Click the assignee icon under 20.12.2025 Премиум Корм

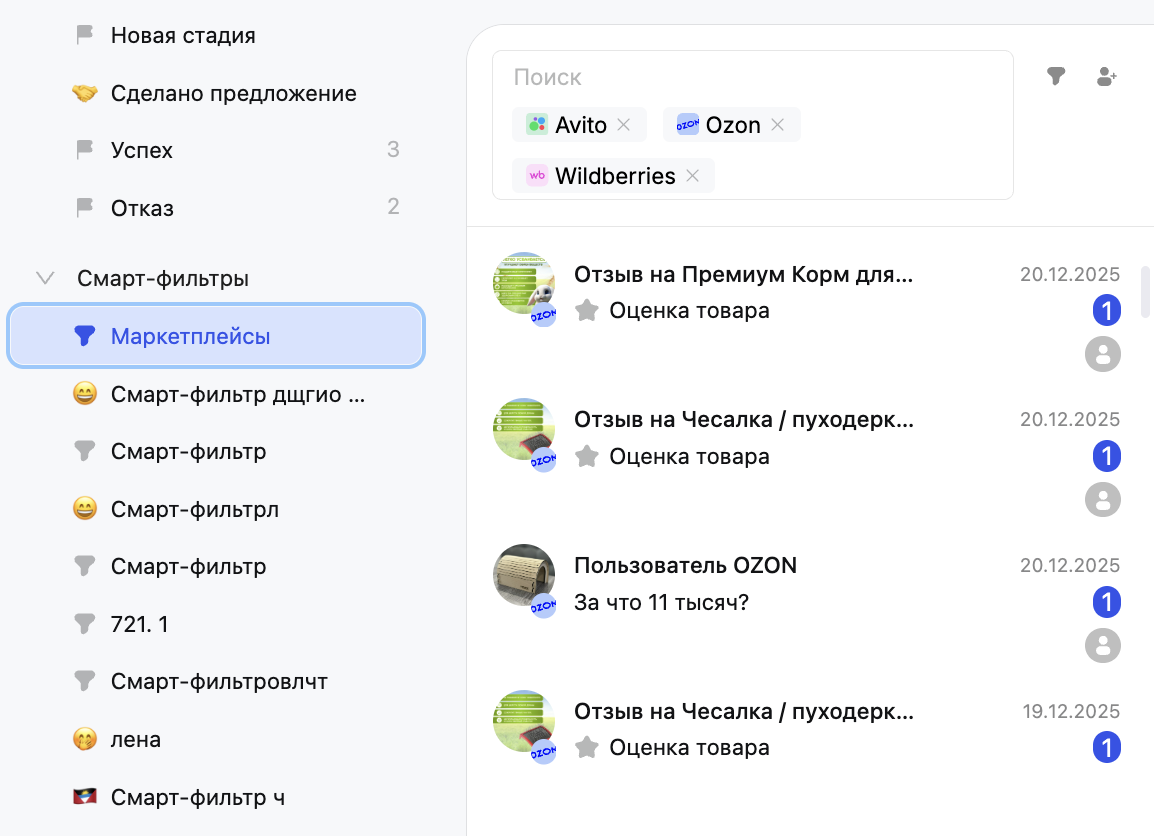(x=1103, y=354)
